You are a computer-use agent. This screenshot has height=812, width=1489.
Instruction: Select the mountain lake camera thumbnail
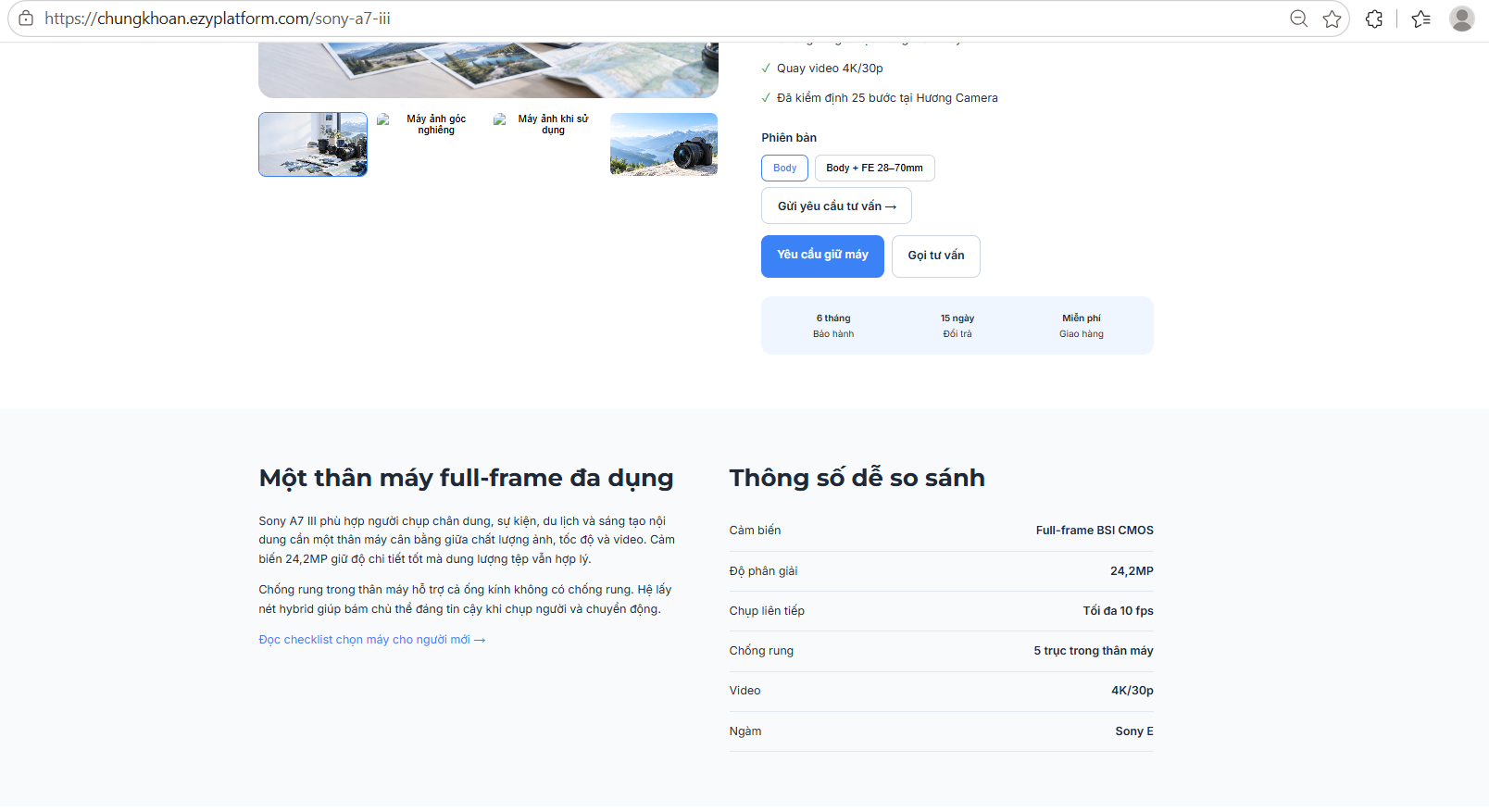[664, 144]
